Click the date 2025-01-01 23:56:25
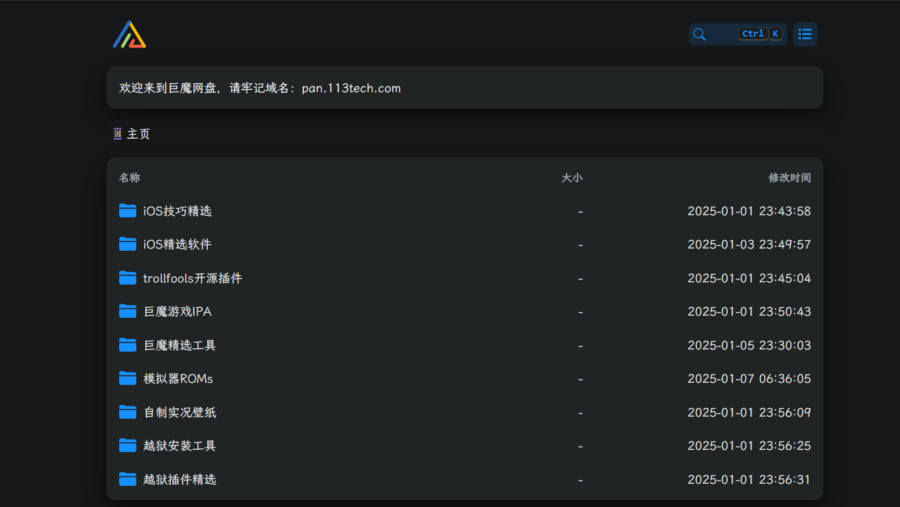 [749, 446]
